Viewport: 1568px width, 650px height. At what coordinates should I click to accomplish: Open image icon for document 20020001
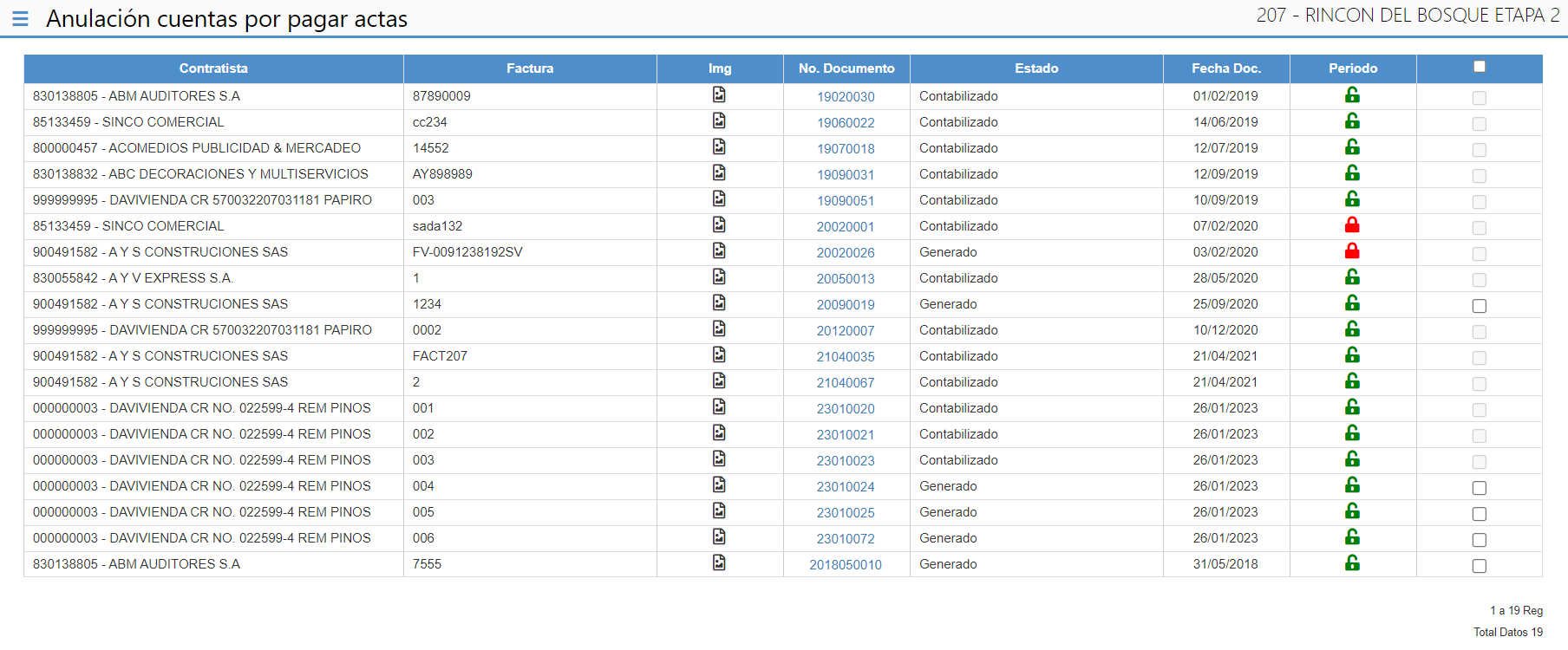pyautogui.click(x=719, y=224)
